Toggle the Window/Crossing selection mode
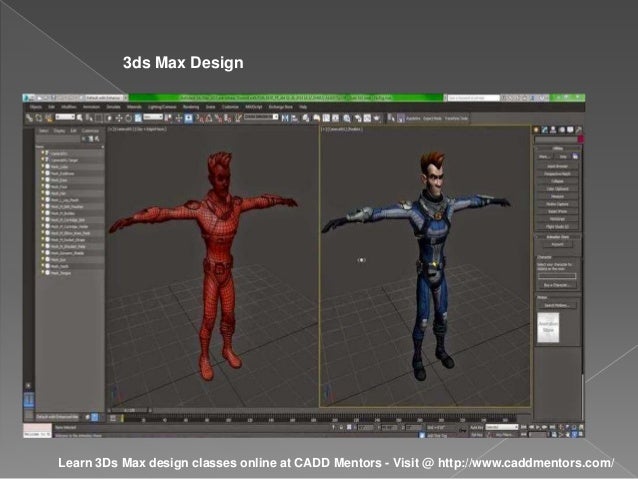 (x=108, y=118)
